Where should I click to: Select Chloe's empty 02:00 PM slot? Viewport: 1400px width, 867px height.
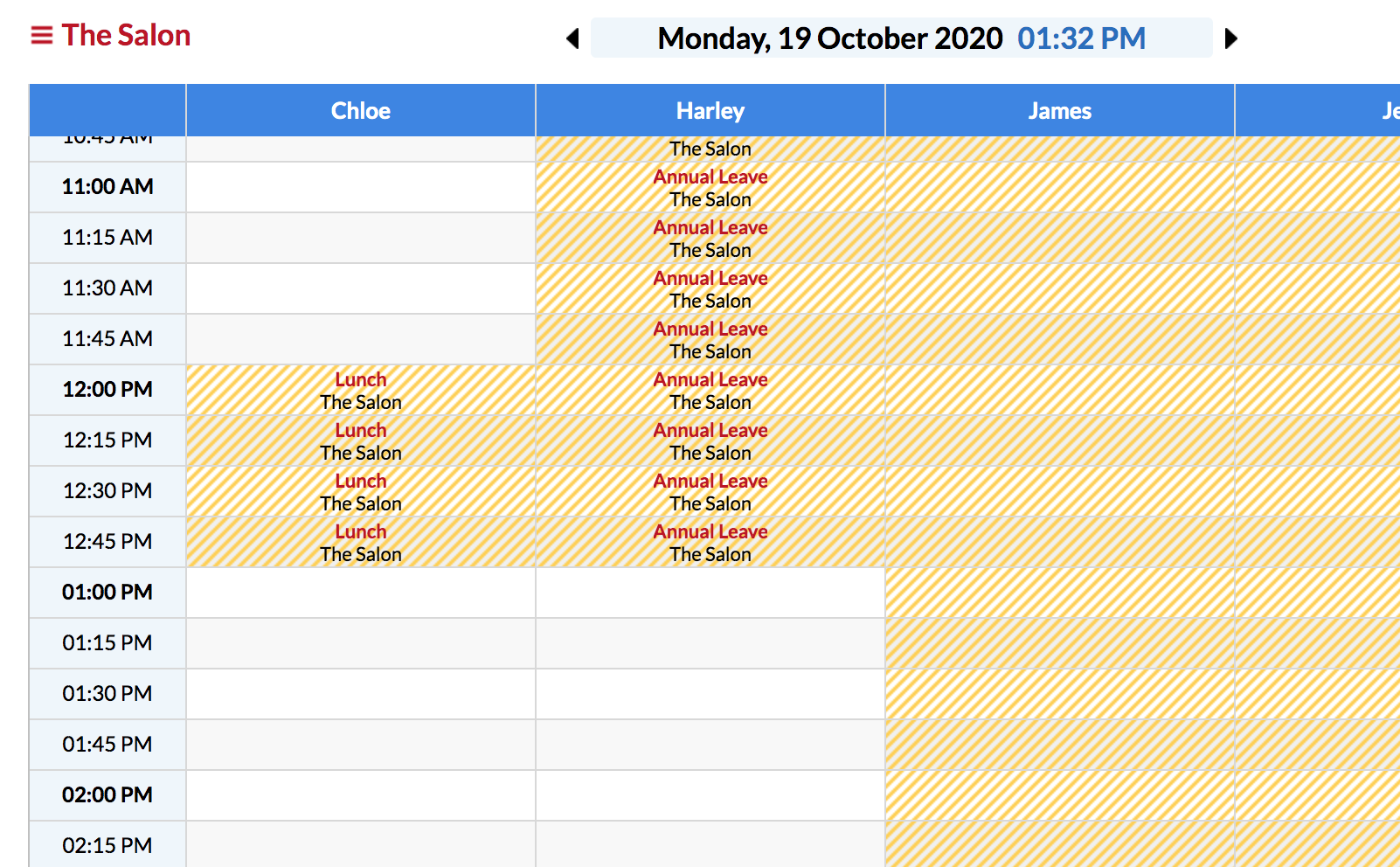pyautogui.click(x=361, y=795)
